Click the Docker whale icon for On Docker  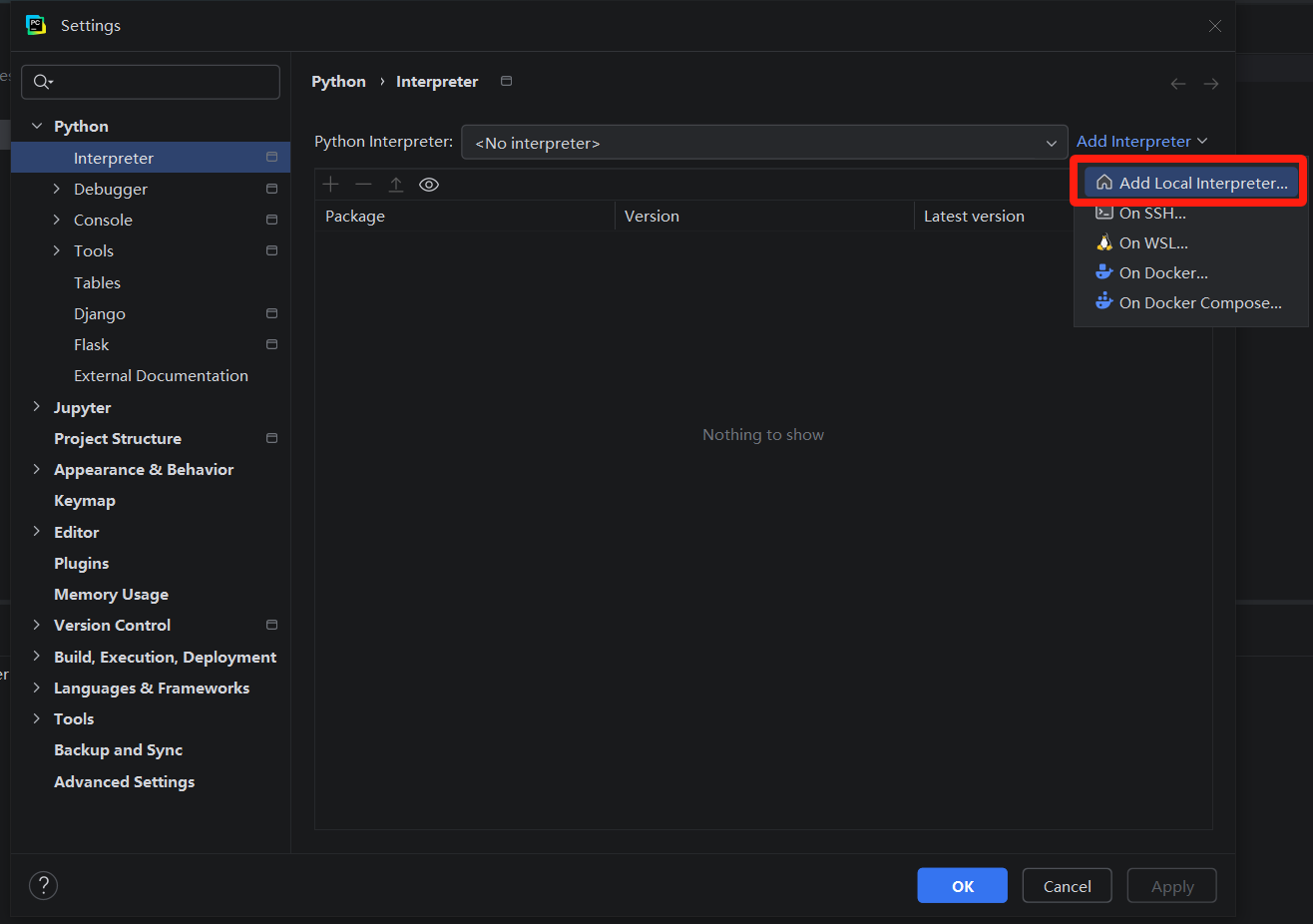(1104, 272)
